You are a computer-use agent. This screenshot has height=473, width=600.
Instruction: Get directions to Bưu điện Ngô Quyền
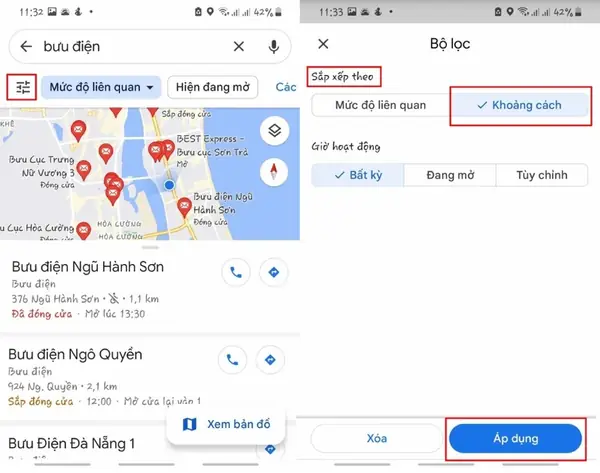270,360
